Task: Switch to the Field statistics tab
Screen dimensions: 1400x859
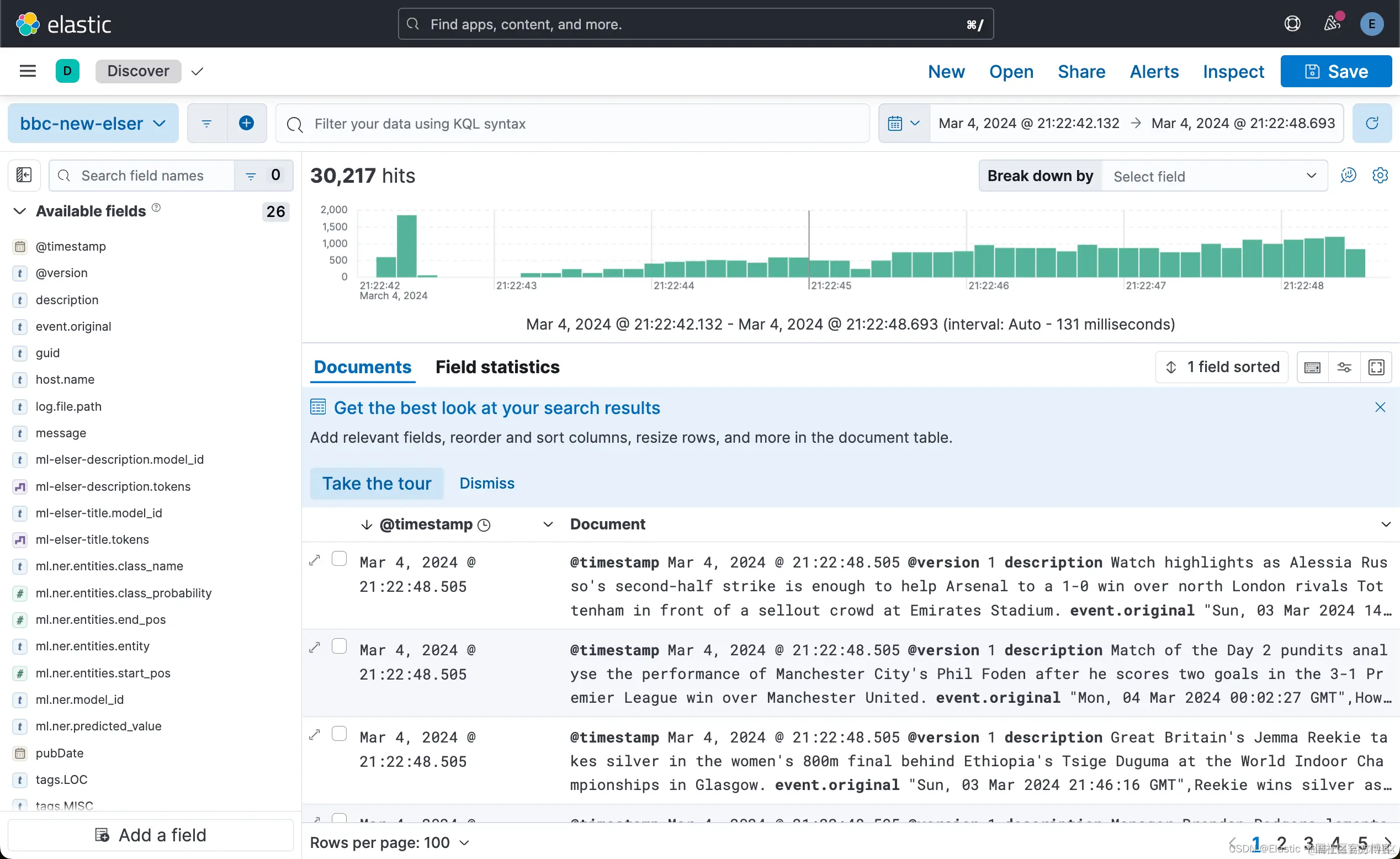Action: (497, 368)
